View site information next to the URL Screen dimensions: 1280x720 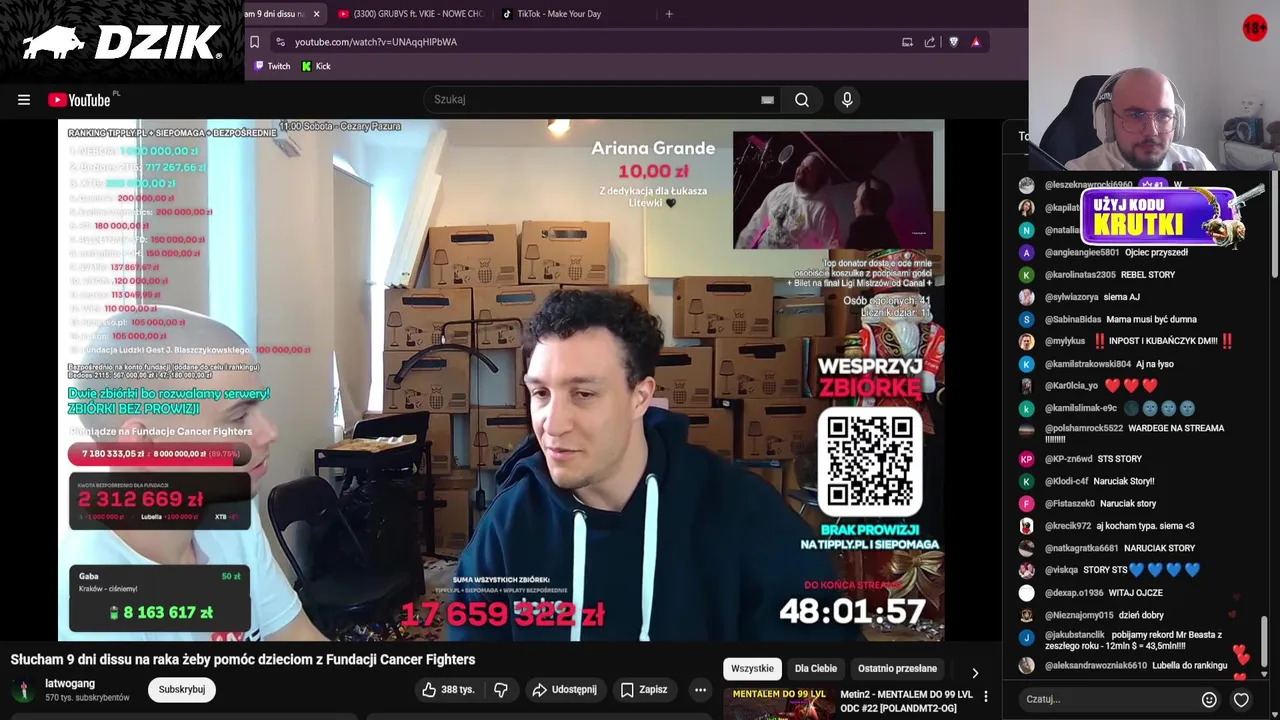point(280,42)
